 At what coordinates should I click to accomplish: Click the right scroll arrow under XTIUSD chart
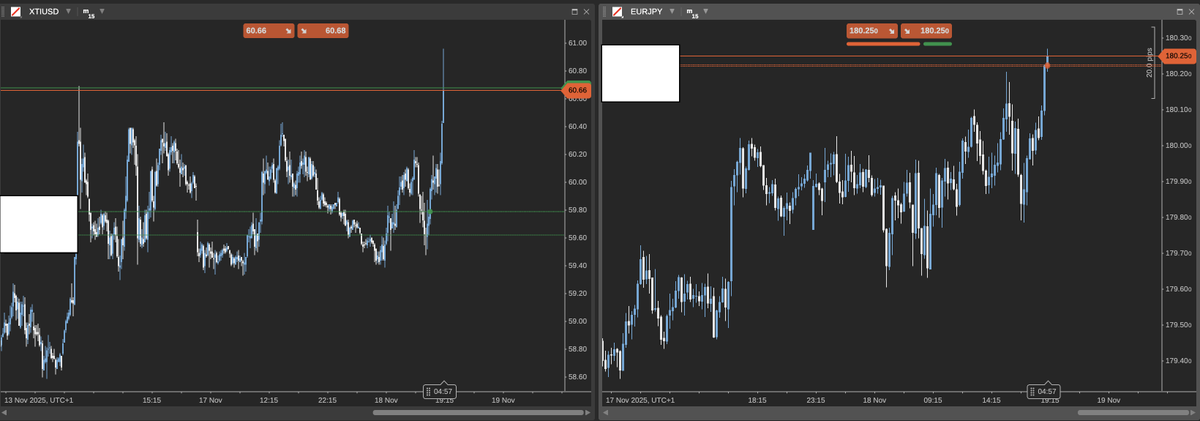click(x=590, y=412)
